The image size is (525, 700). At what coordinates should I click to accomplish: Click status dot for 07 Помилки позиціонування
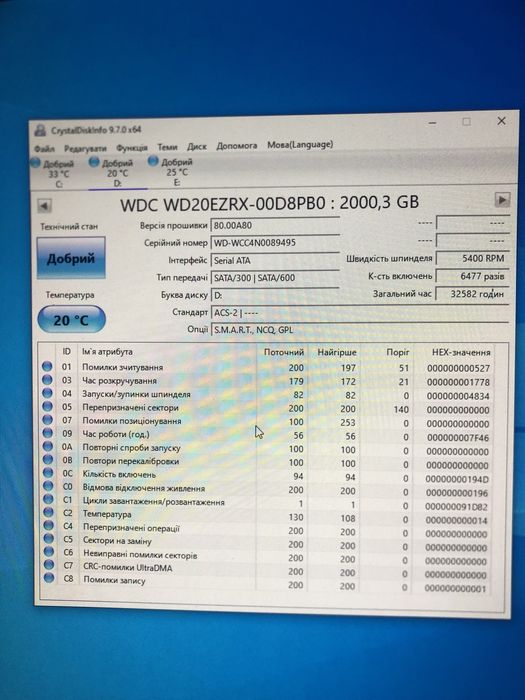coord(48,420)
